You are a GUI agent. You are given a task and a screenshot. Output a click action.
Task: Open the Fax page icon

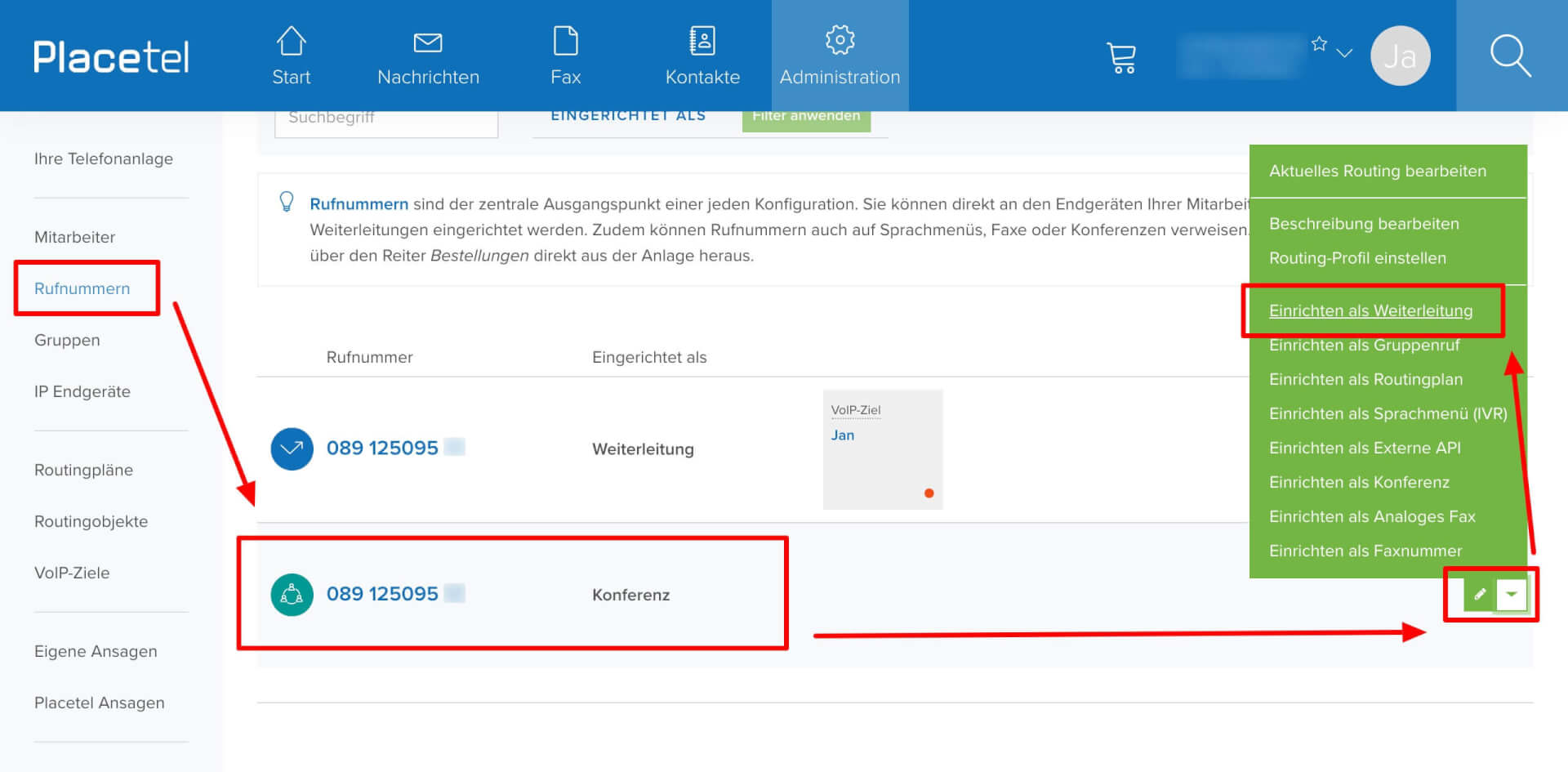point(565,41)
